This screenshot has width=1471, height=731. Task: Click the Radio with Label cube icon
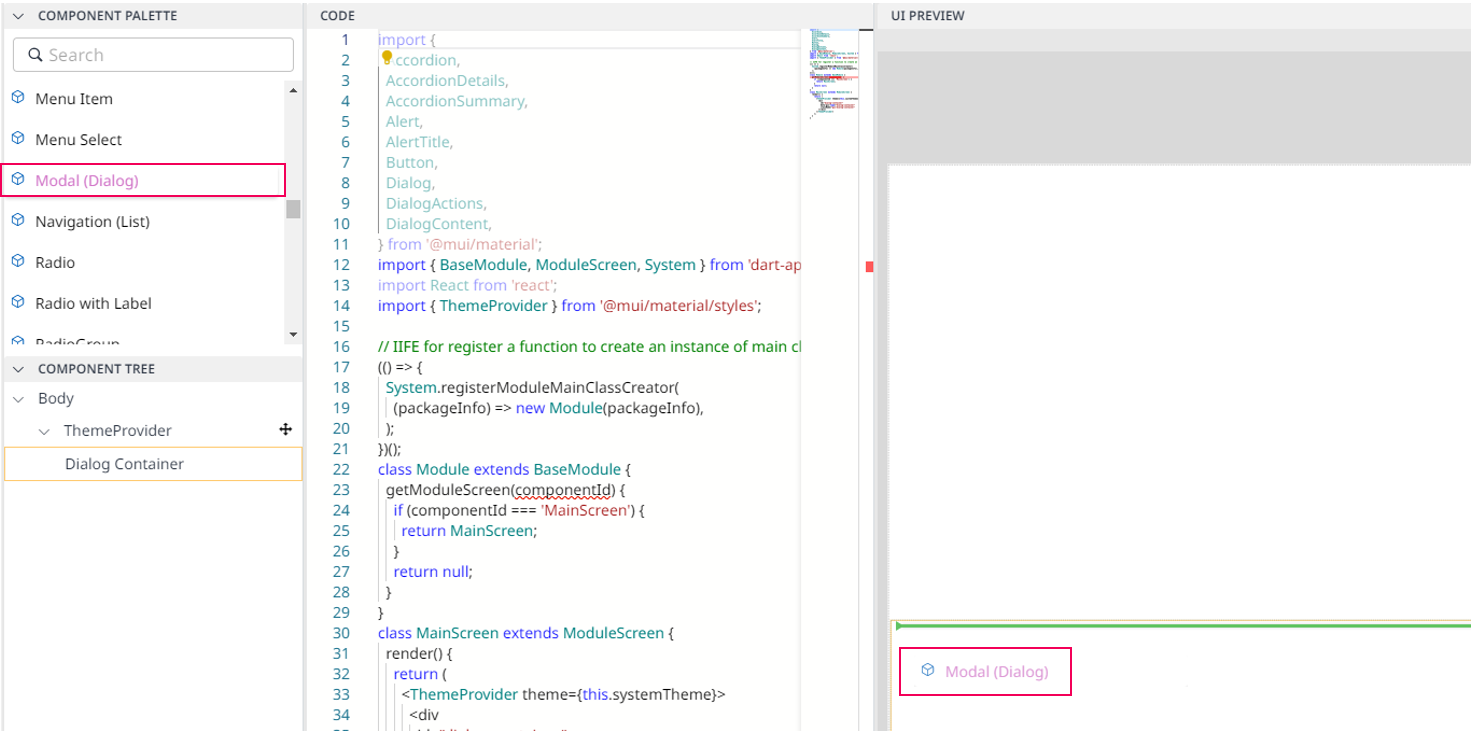17,303
